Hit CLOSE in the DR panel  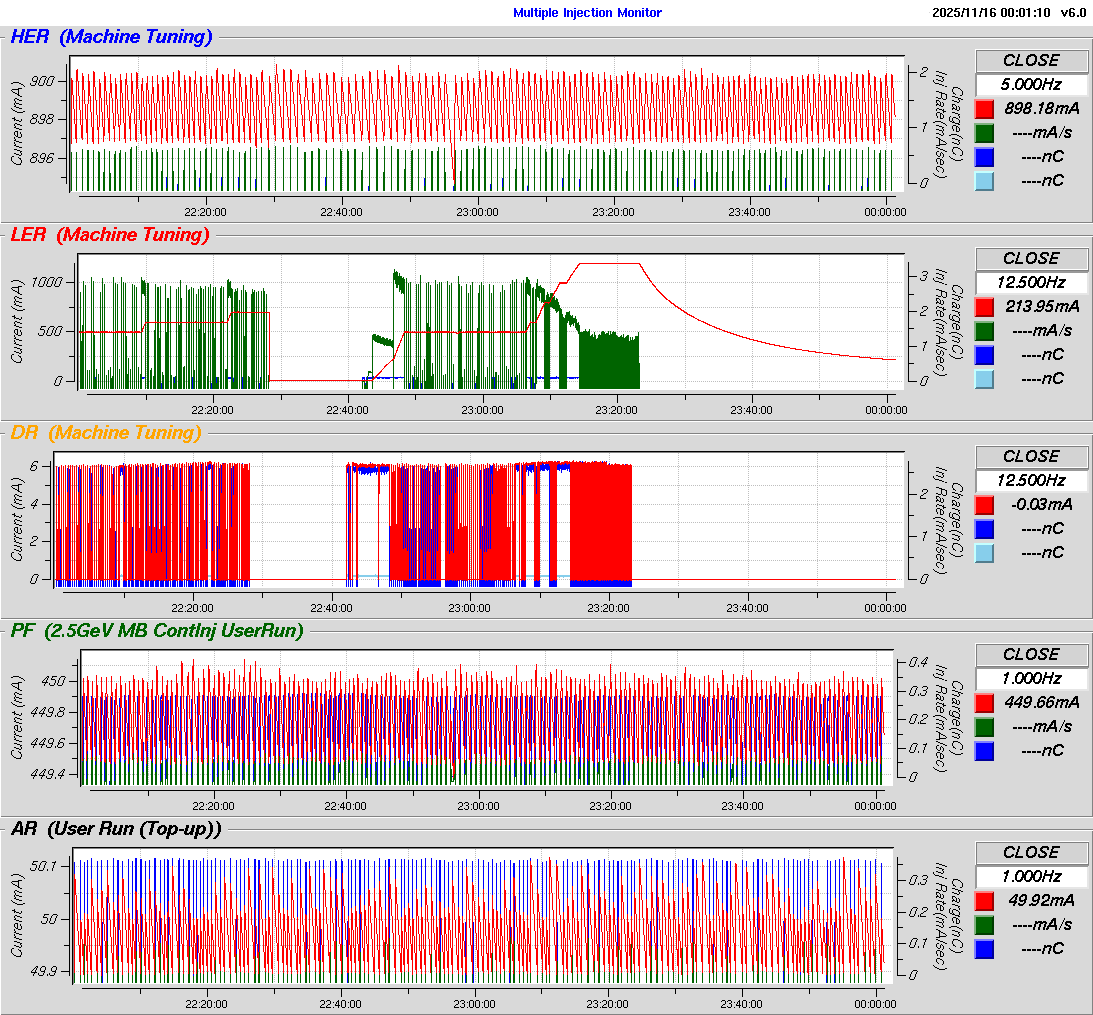click(x=1031, y=456)
